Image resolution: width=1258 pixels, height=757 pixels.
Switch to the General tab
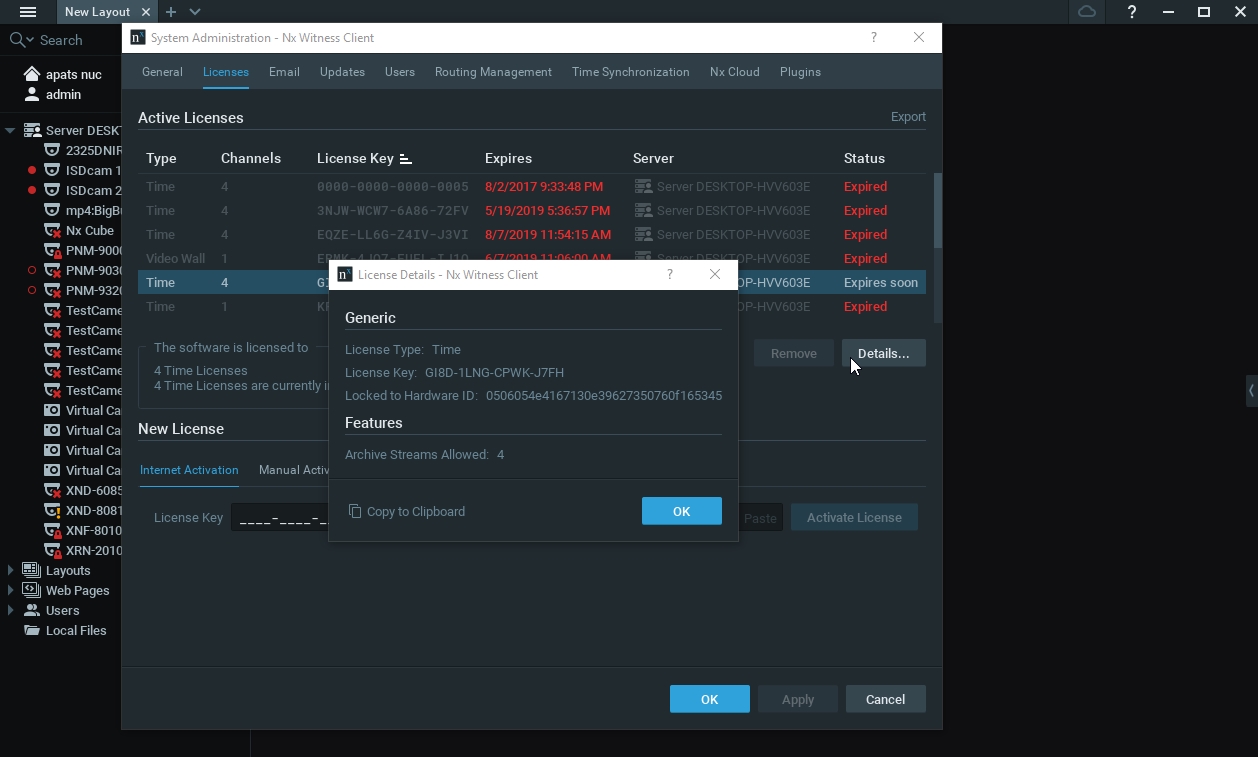coord(162,72)
